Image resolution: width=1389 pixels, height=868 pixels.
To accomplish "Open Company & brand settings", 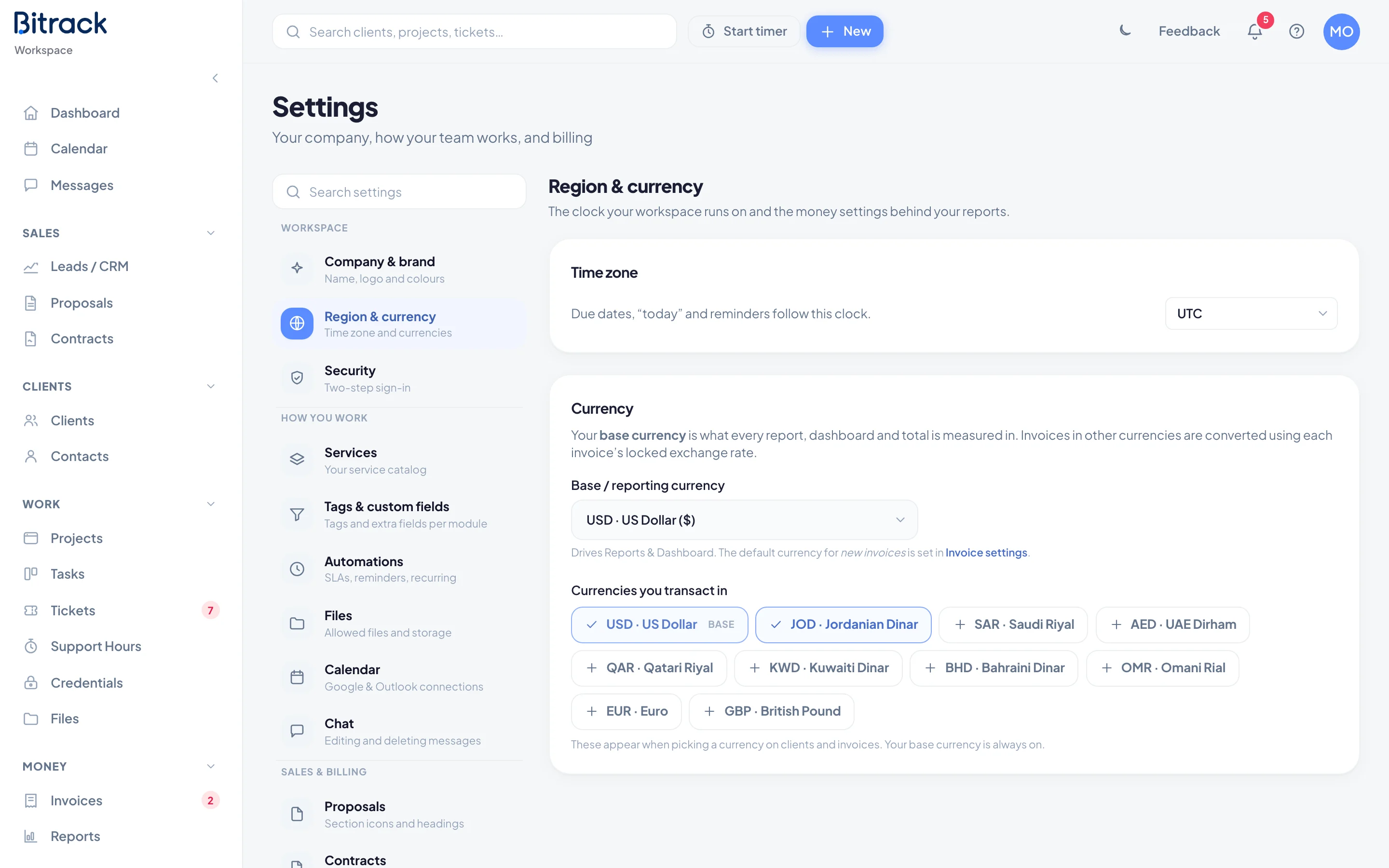I will click(x=399, y=269).
